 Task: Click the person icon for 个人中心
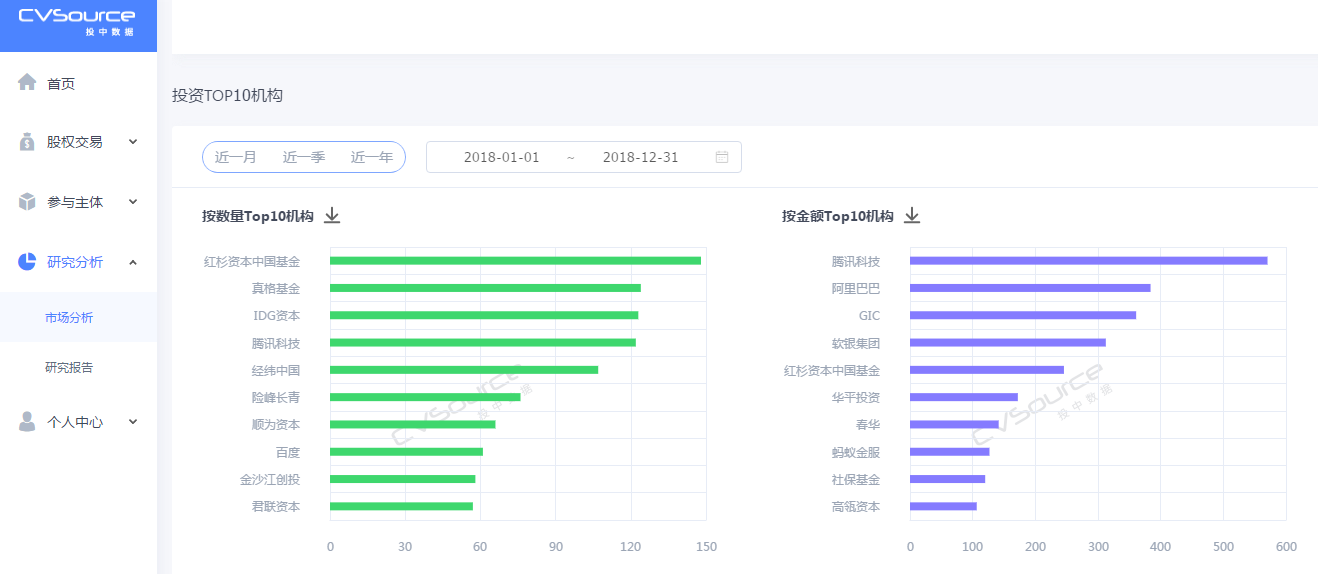click(27, 422)
